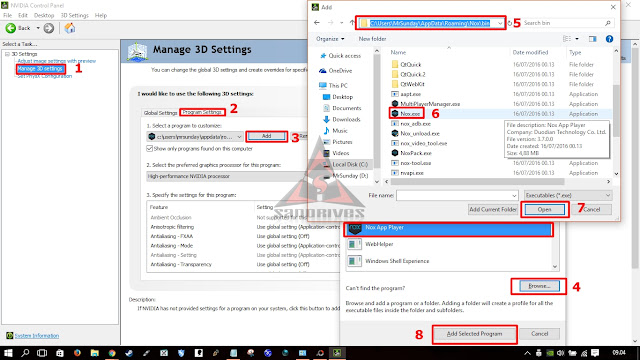Select Windows Shell Experience in program list
This screenshot has width=640, height=360.
[x=448, y=261]
